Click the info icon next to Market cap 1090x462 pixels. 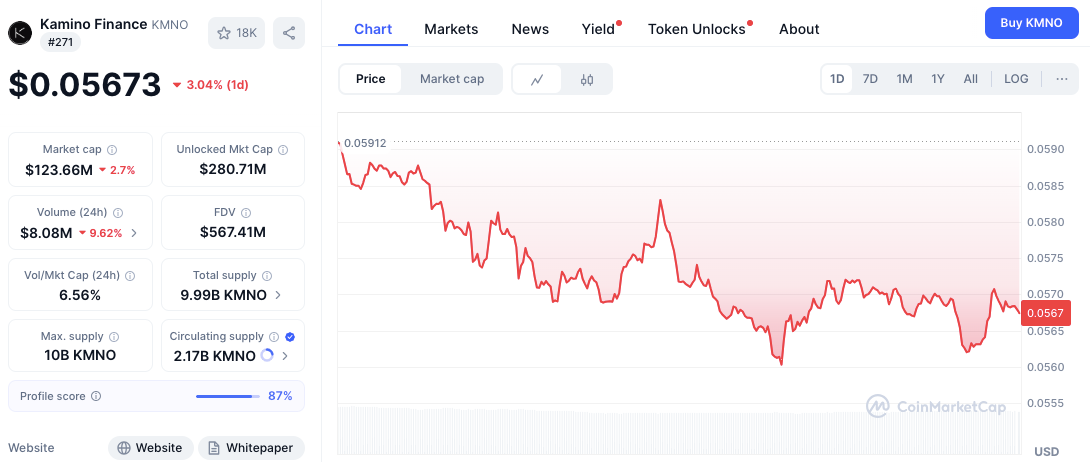coord(112,149)
